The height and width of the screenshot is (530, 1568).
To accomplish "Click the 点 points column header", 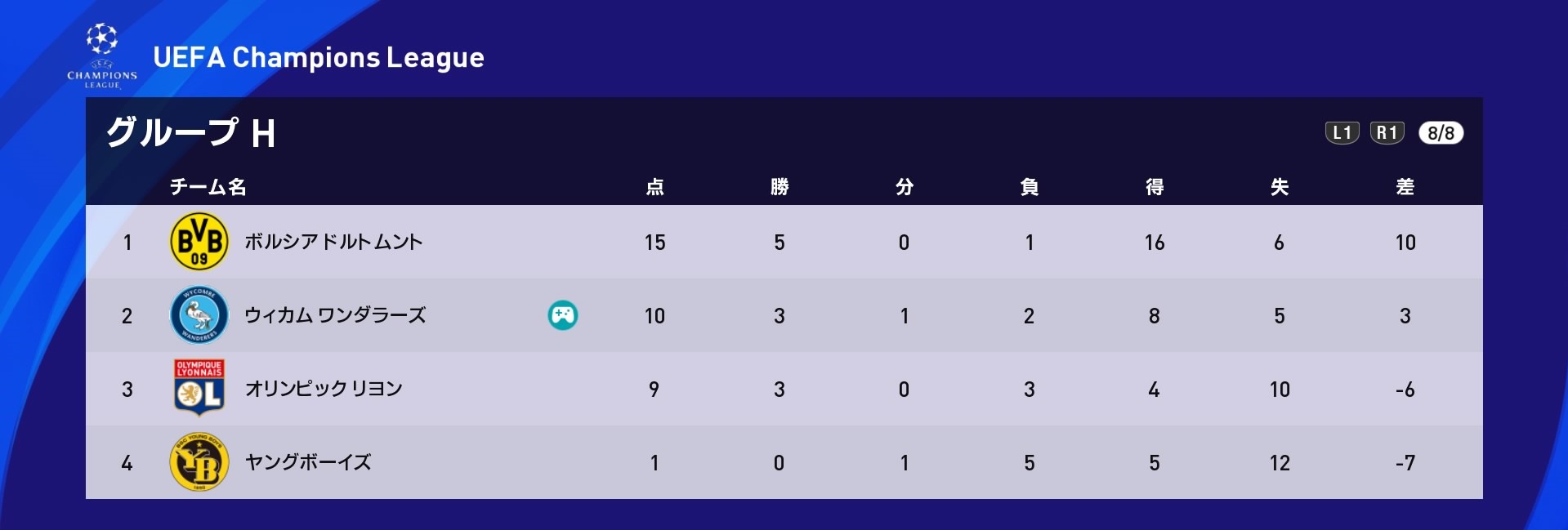I will coord(654,187).
